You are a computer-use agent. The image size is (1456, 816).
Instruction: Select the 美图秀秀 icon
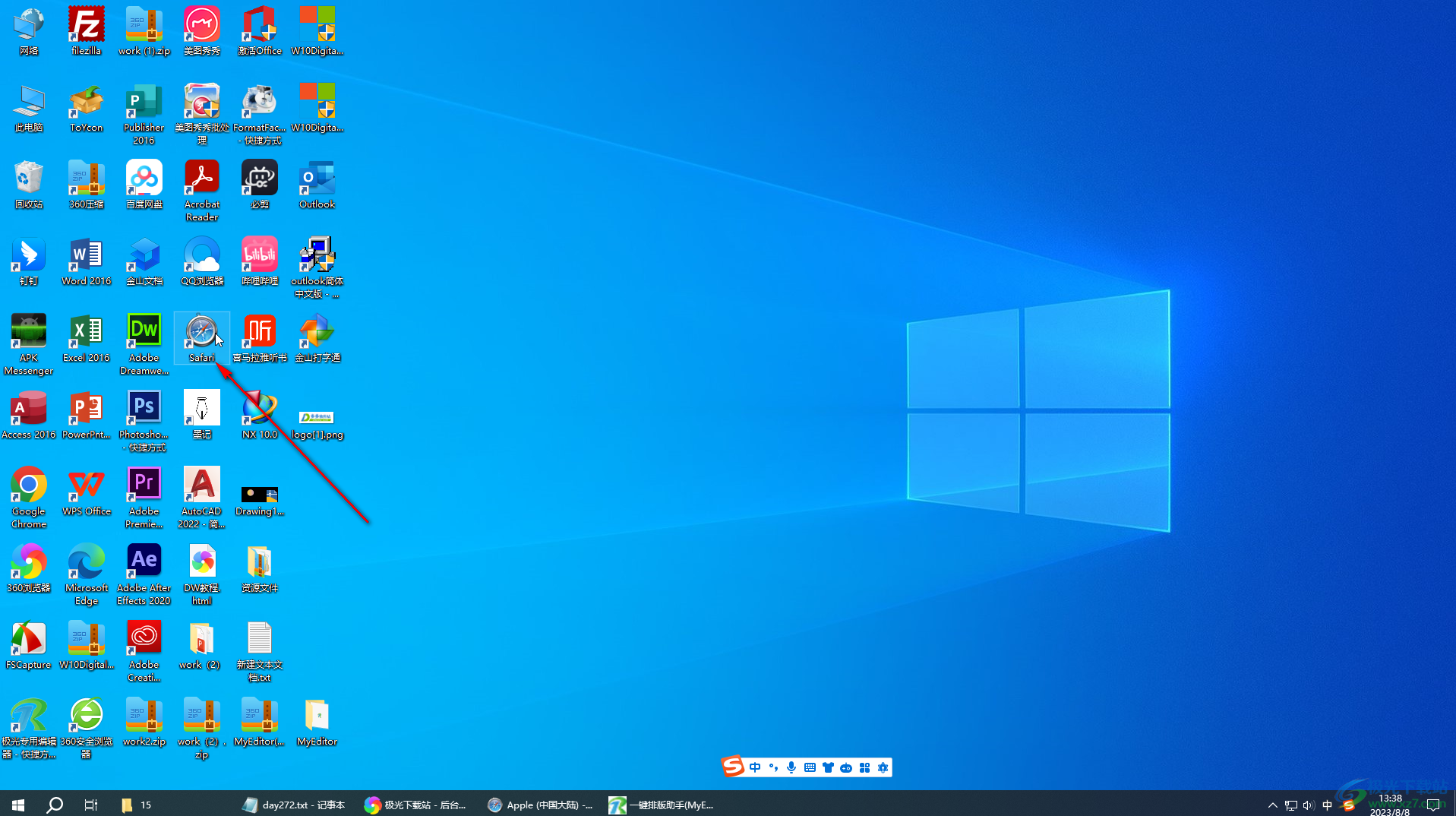202,31
